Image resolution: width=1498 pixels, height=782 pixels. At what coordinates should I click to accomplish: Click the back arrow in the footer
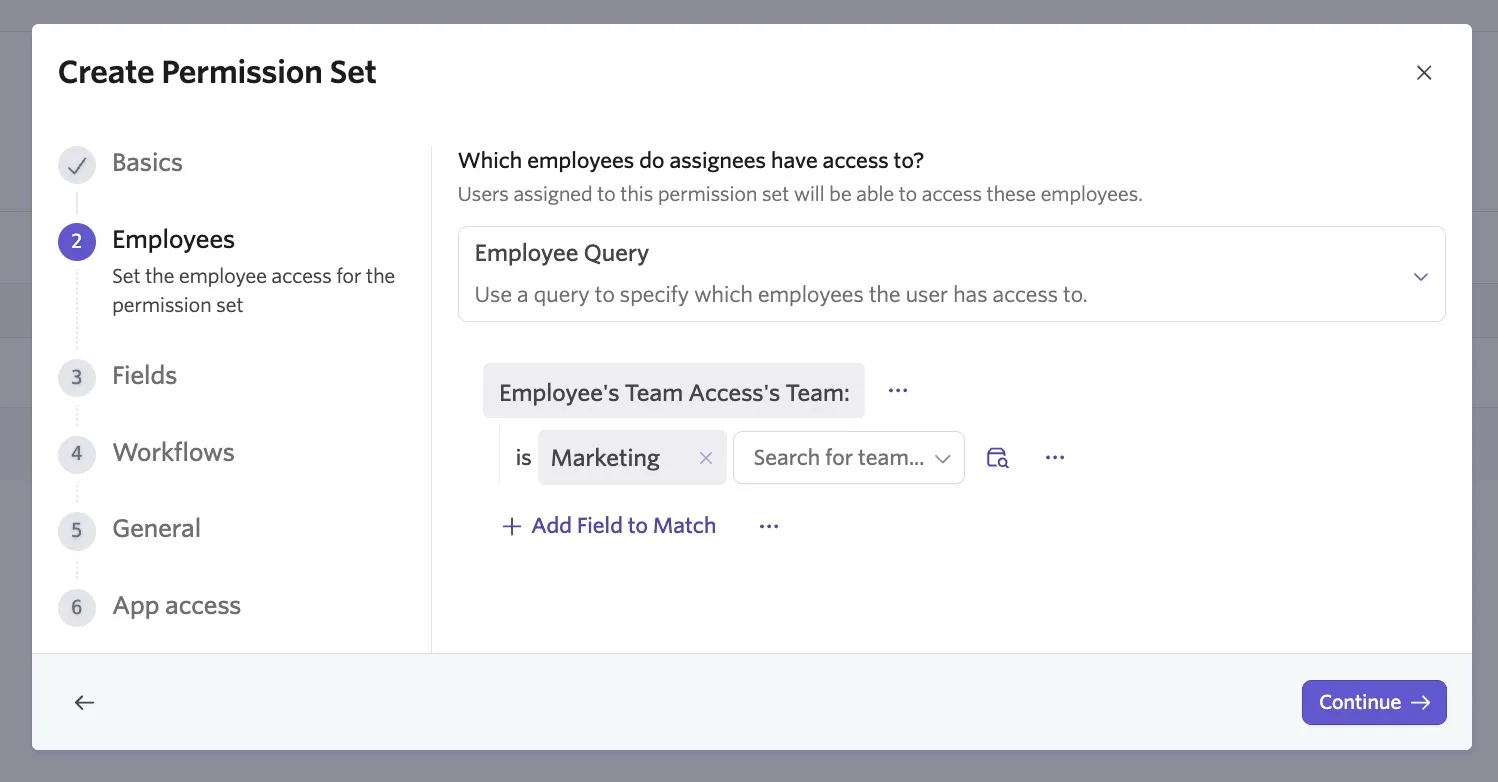tap(85, 703)
